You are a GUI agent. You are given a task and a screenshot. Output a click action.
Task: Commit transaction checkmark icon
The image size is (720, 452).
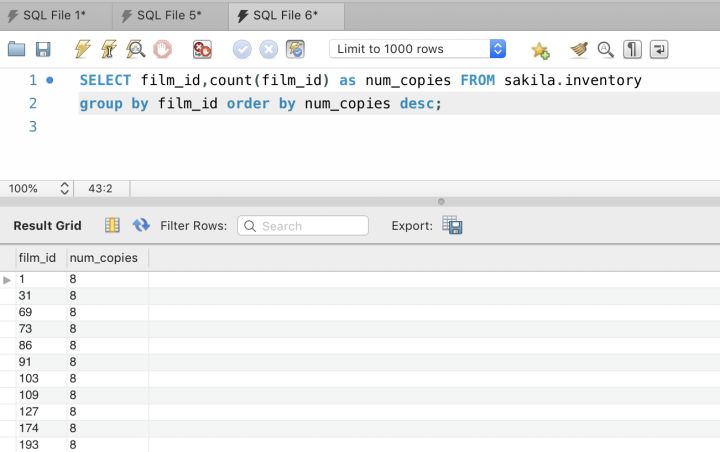242,49
